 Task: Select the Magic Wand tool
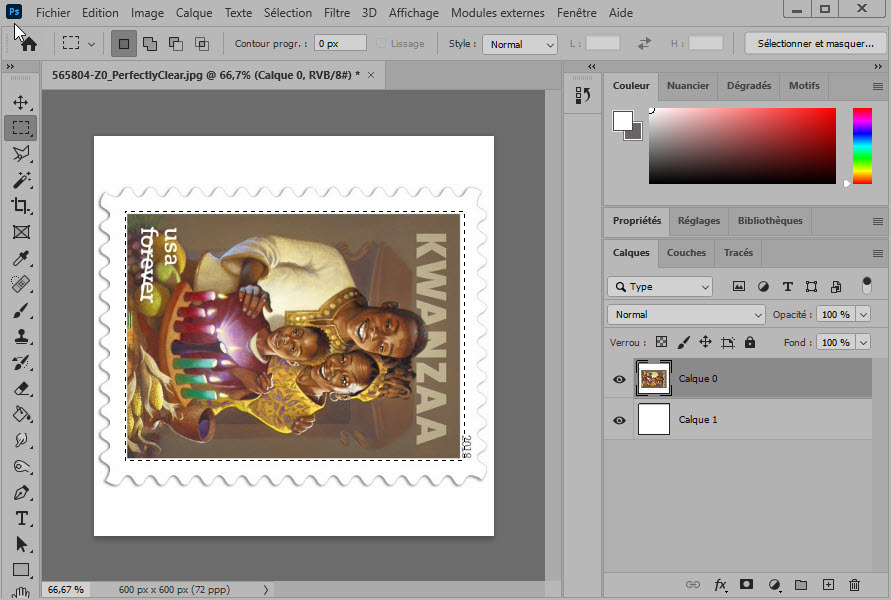[x=20, y=180]
